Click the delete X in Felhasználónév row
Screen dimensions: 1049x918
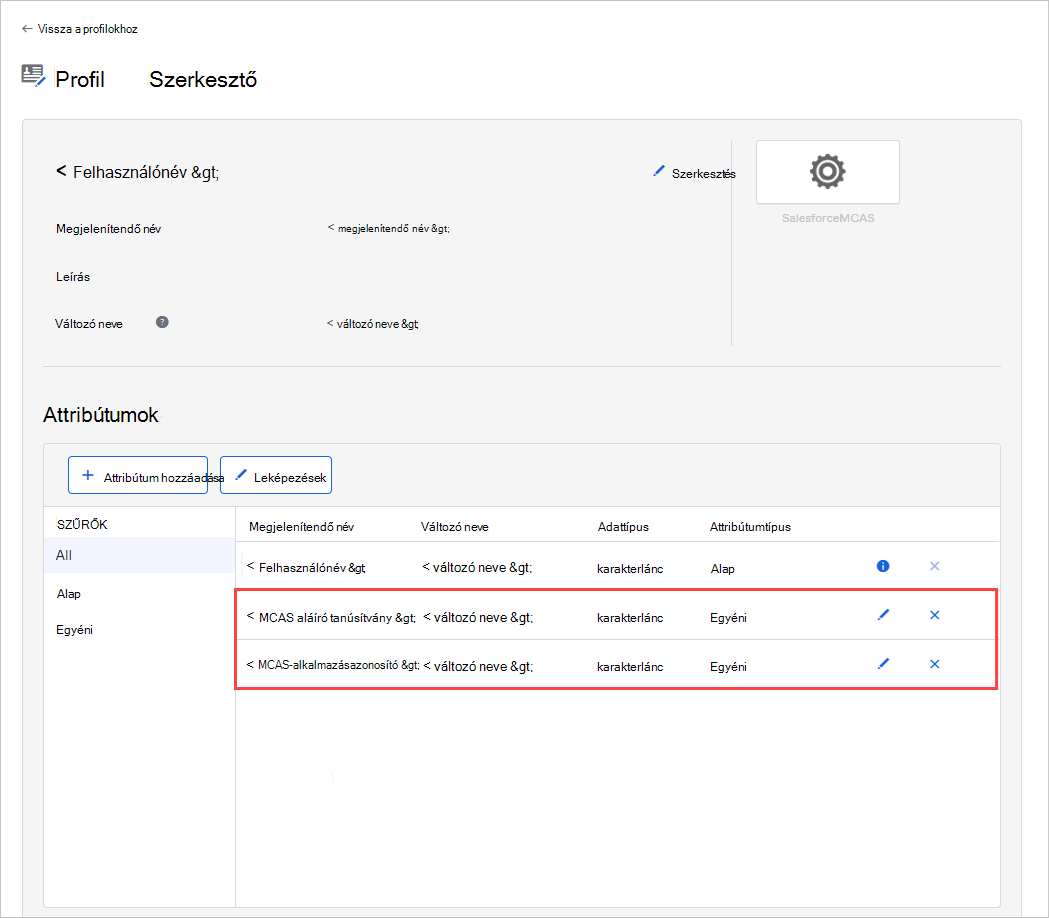coord(935,566)
